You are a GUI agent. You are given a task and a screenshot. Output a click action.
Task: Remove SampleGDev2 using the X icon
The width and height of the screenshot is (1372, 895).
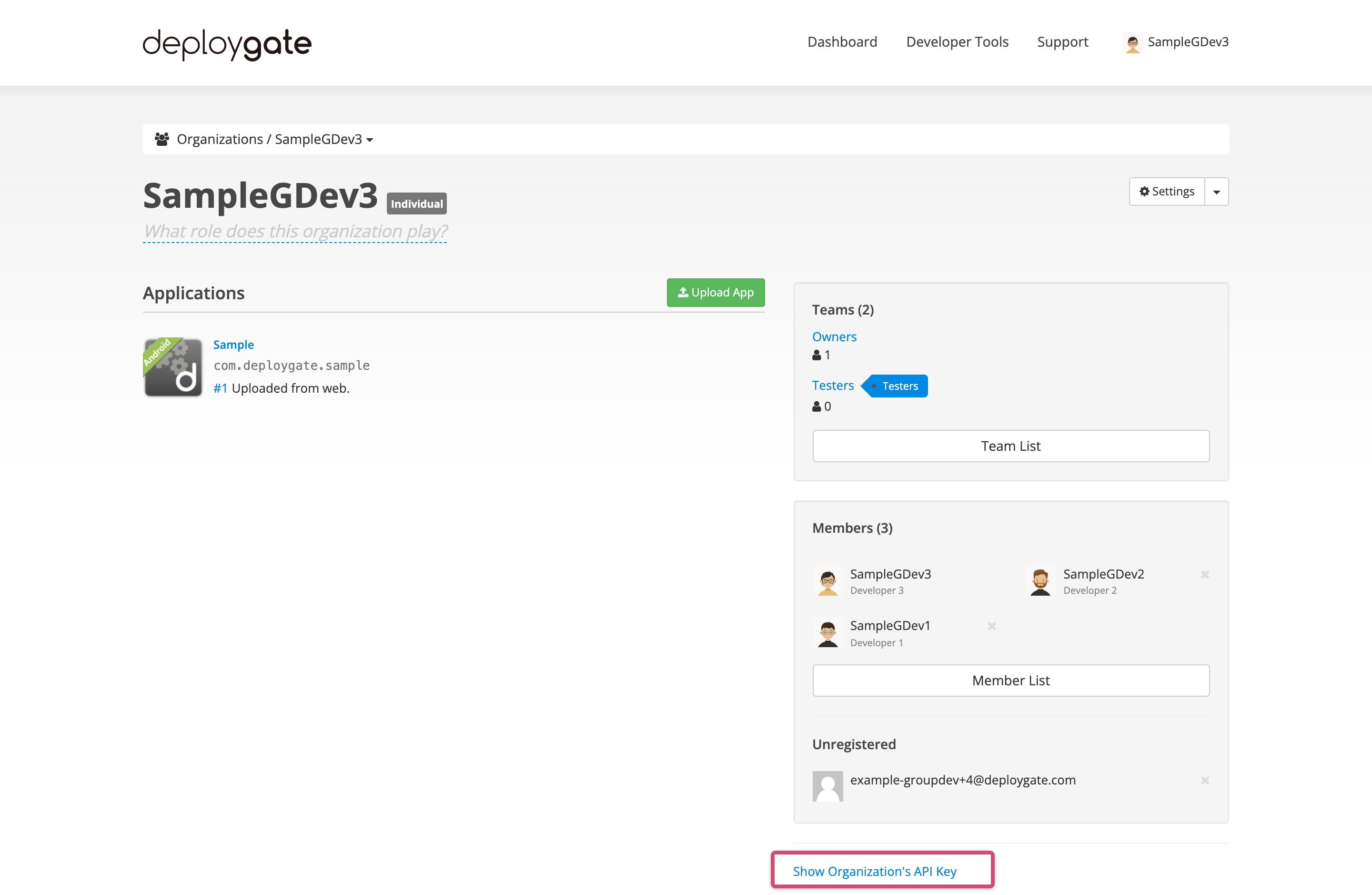[x=1205, y=574]
